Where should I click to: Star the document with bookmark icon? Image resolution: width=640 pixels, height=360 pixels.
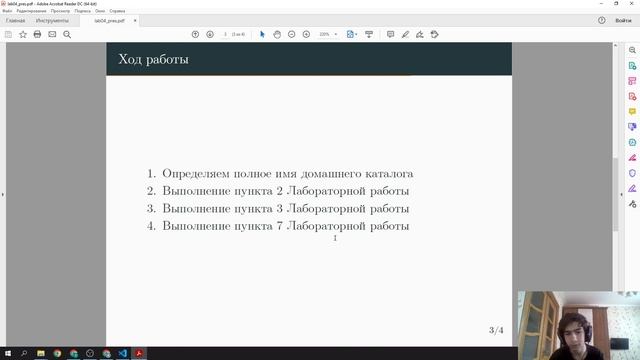23,35
